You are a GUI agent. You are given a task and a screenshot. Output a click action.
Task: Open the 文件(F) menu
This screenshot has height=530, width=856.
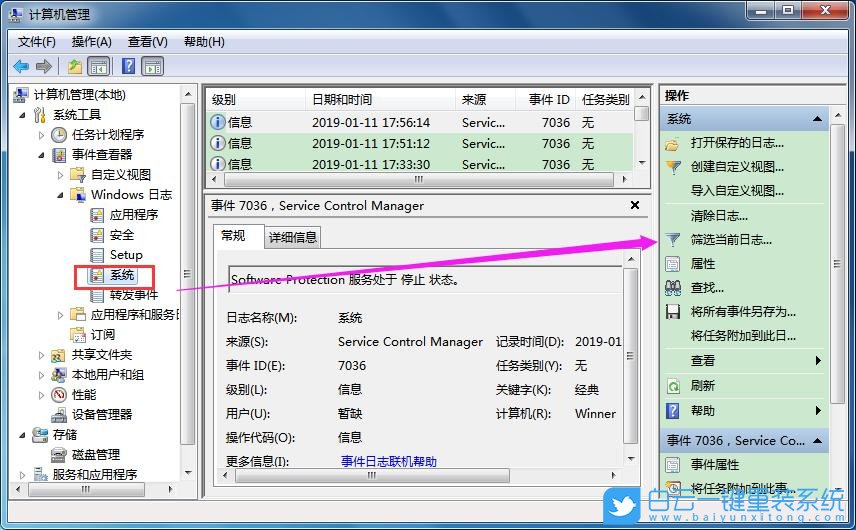coord(37,42)
